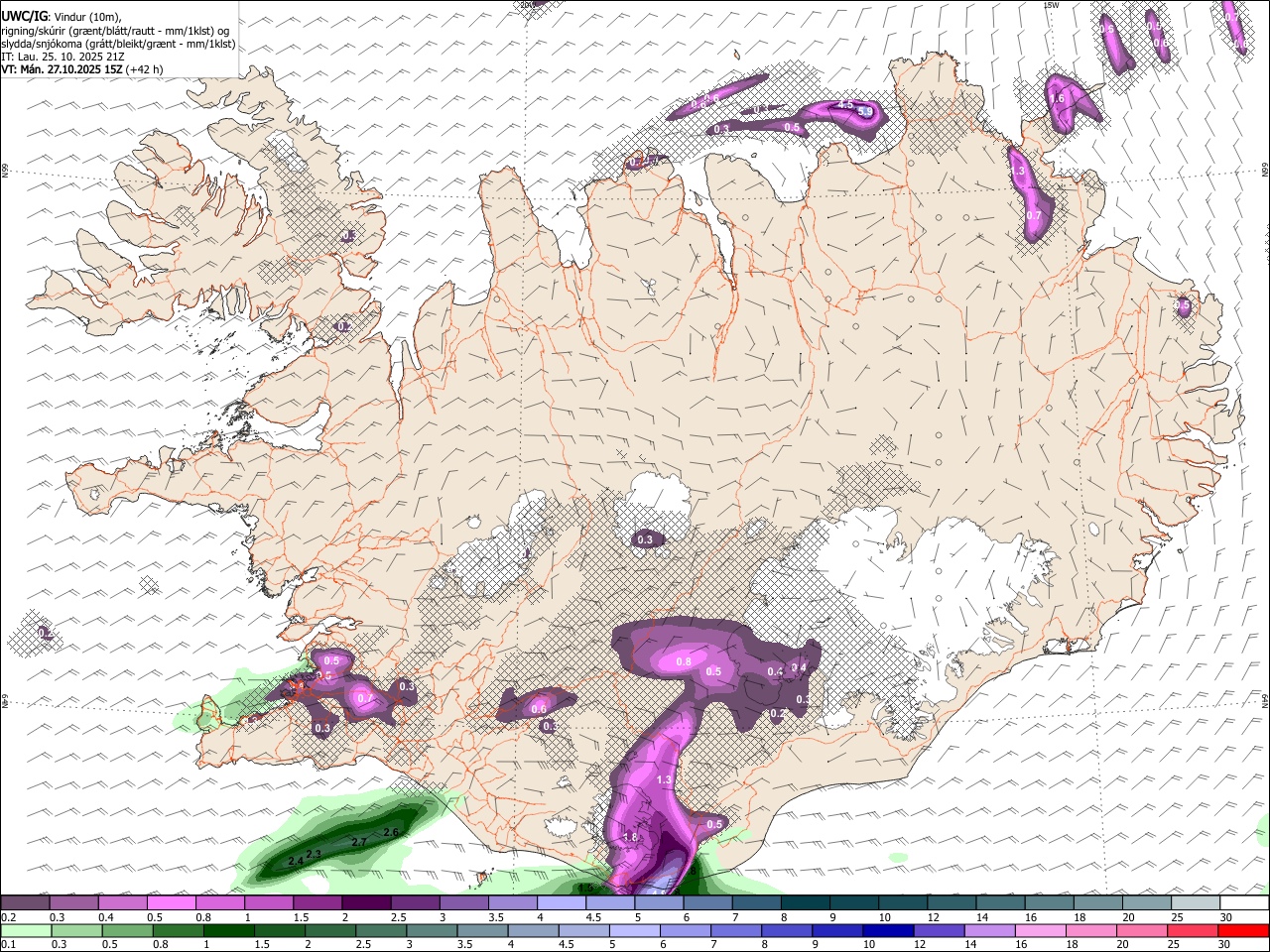The height and width of the screenshot is (952, 1270).
Task: Pick the 0.2 dusky purple snow-scale swatch
Action: (x=25, y=903)
